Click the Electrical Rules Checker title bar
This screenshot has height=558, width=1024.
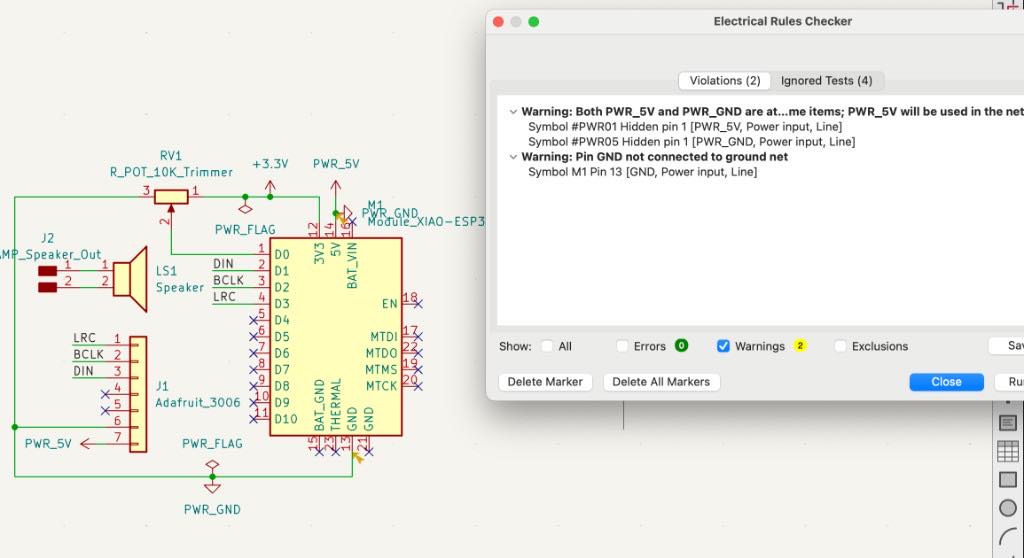782,21
